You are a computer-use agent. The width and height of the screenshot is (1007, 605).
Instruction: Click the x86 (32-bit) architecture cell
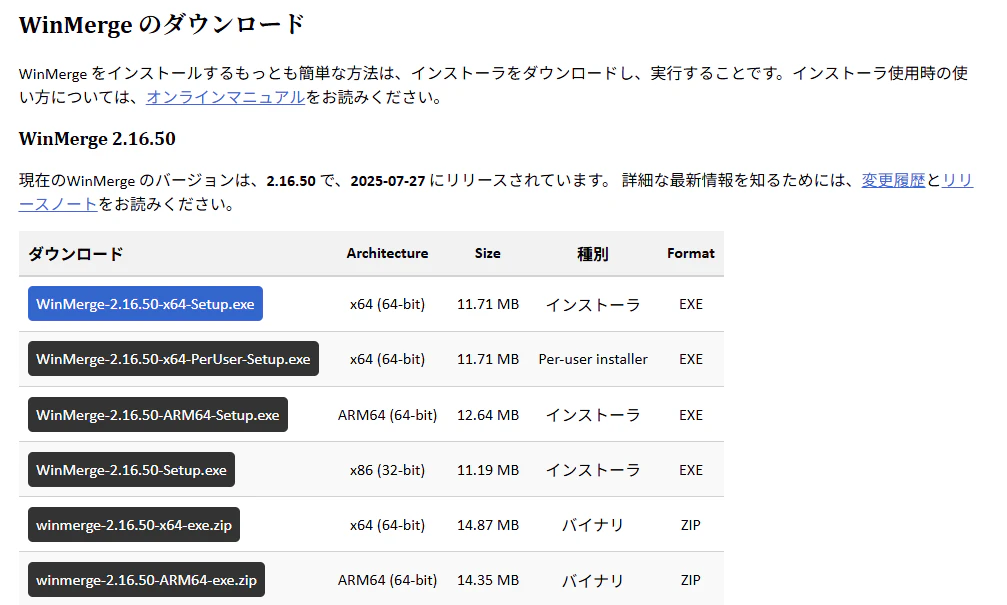(387, 470)
